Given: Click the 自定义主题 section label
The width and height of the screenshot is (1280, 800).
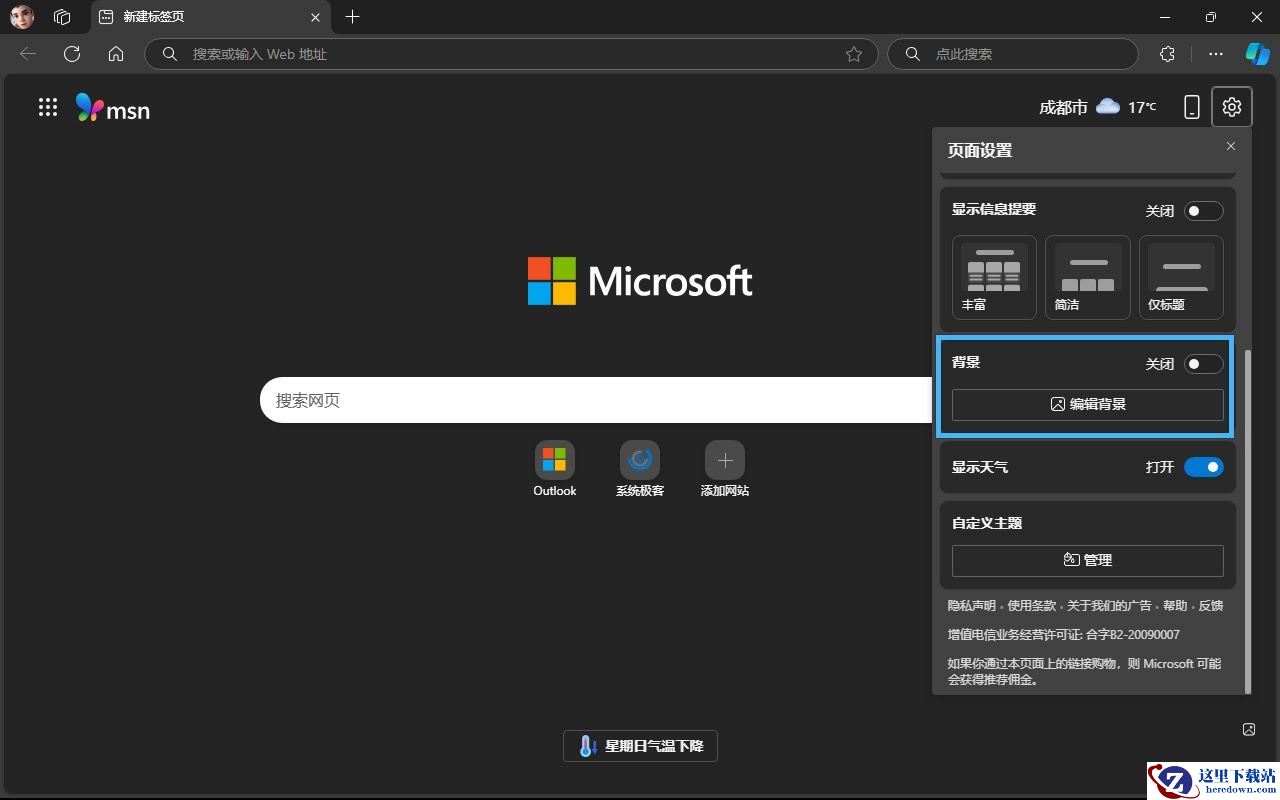Looking at the screenshot, I should (x=987, y=523).
